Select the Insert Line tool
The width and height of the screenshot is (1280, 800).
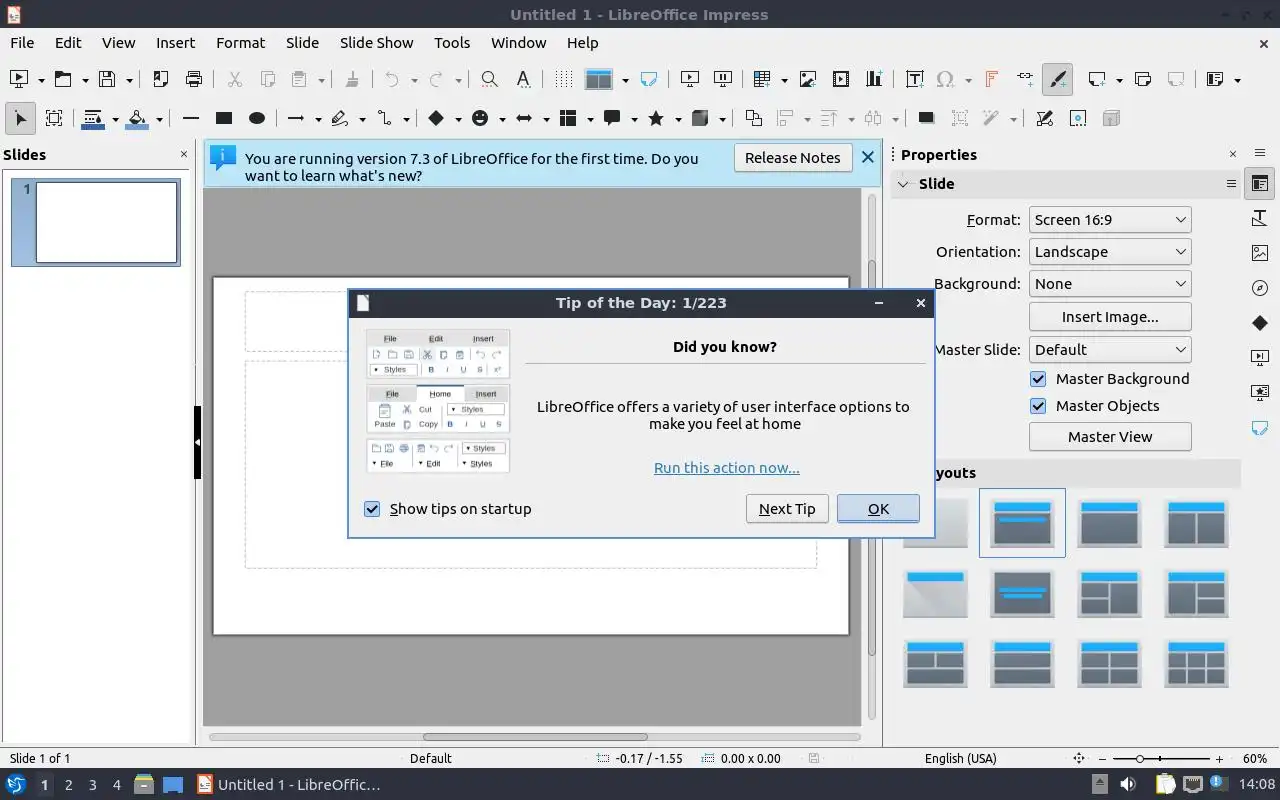pos(191,118)
